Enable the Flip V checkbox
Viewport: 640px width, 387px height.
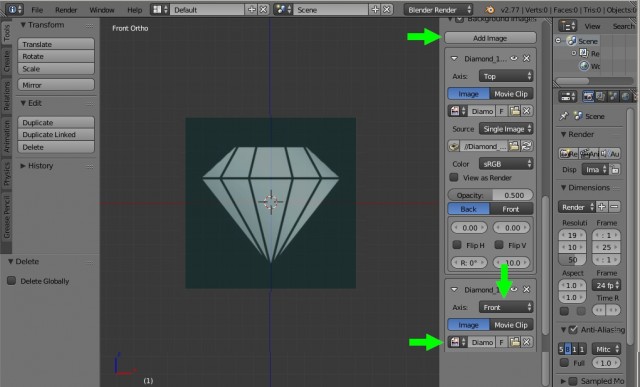(x=499, y=245)
